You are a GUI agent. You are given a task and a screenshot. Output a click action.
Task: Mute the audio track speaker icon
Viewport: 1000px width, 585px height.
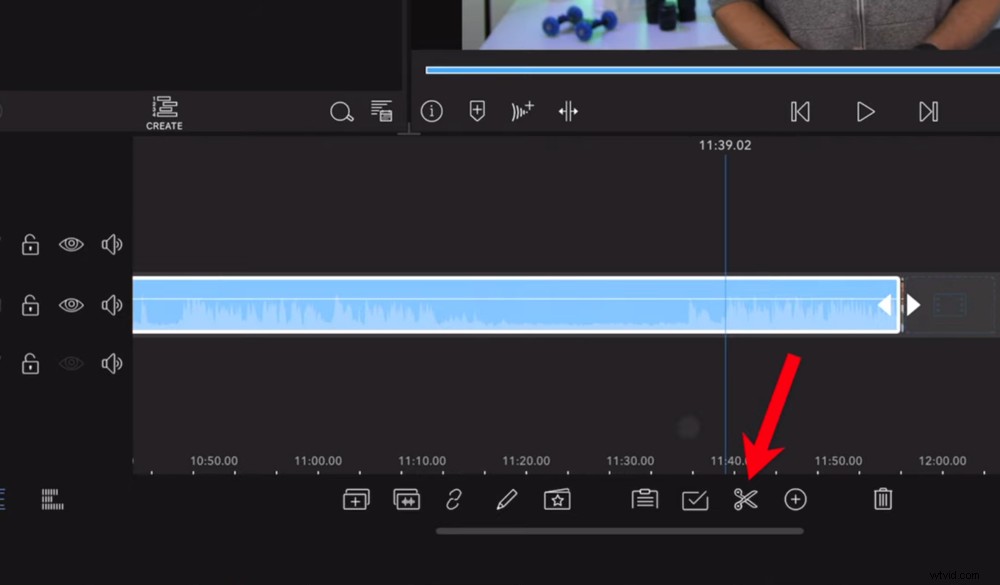point(112,363)
